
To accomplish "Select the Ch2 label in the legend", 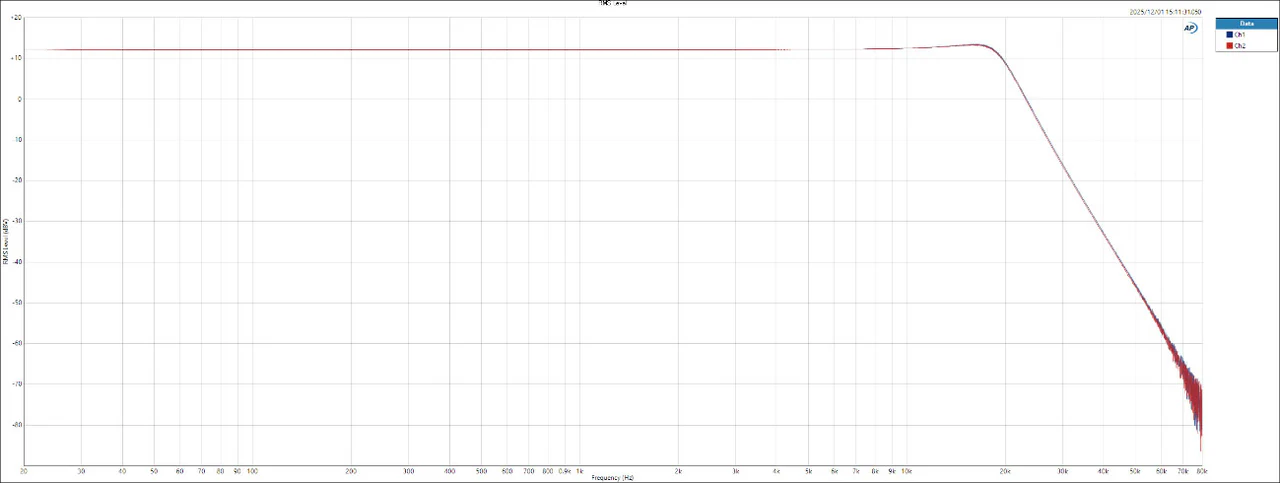I will [x=1240, y=45].
